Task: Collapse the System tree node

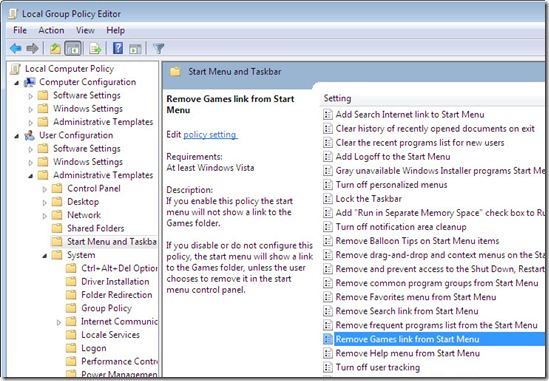Action: coord(45,256)
